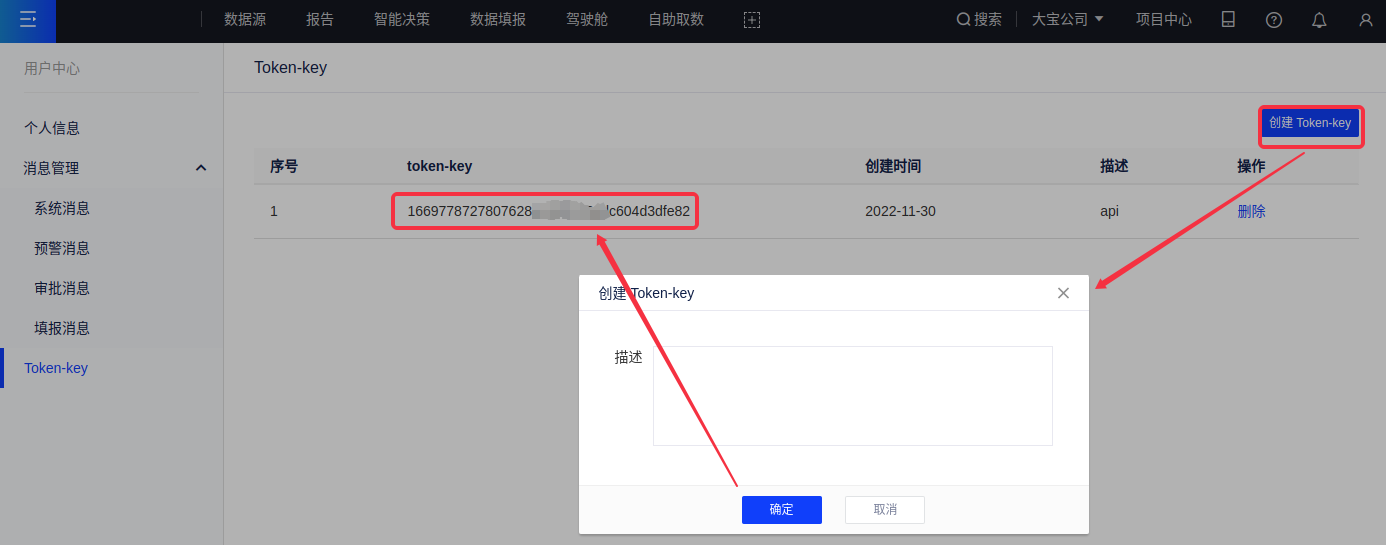This screenshot has width=1386, height=545.
Task: Click the hamburger menu icon at top-left
Action: tap(28, 20)
